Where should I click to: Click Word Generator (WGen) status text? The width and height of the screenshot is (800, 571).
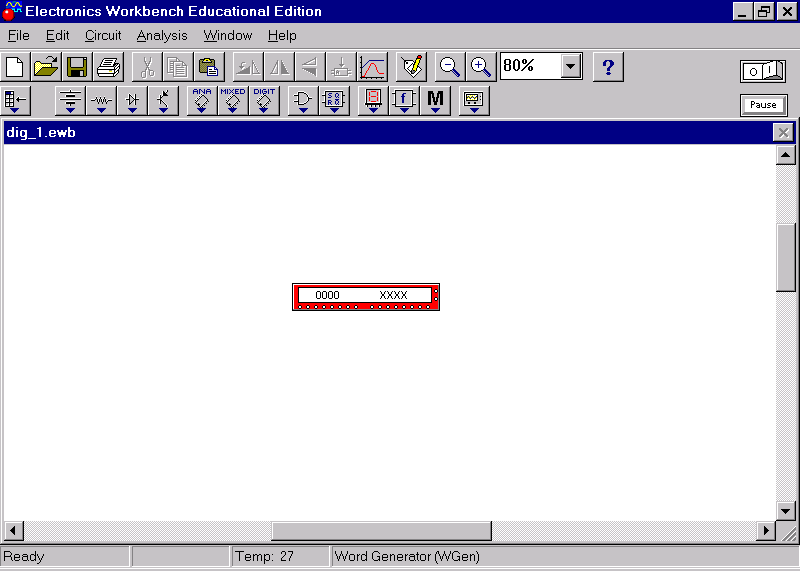[407, 556]
